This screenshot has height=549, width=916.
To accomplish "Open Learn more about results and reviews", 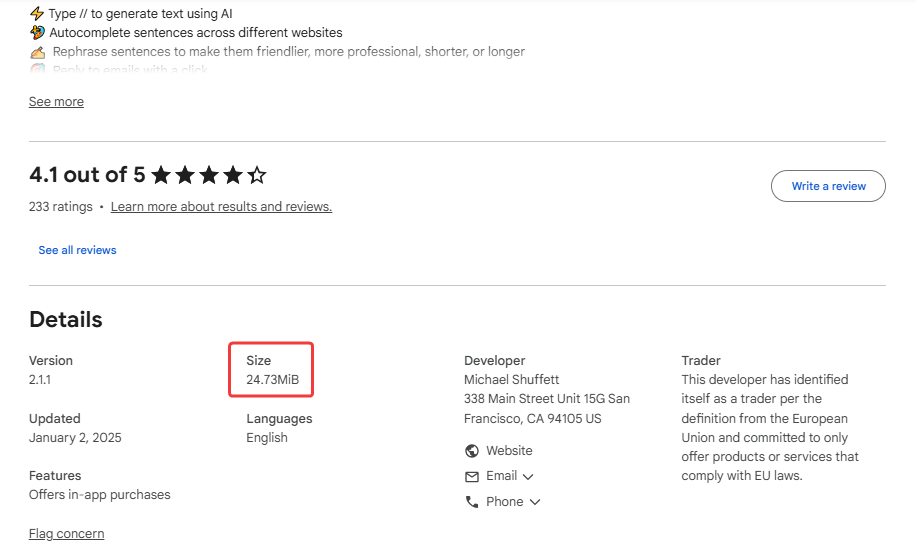I will click(221, 207).
